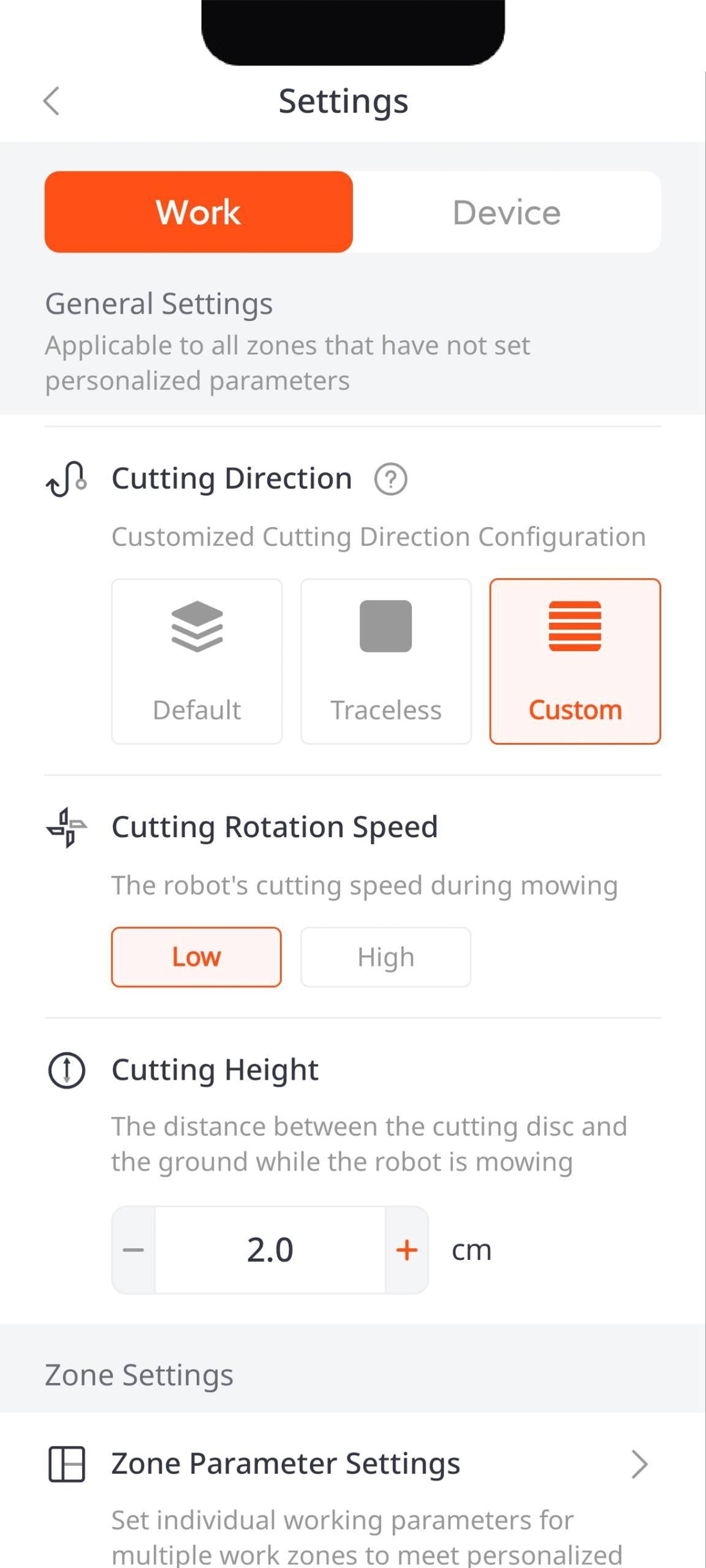Select Custom cutting direction option

(x=575, y=661)
